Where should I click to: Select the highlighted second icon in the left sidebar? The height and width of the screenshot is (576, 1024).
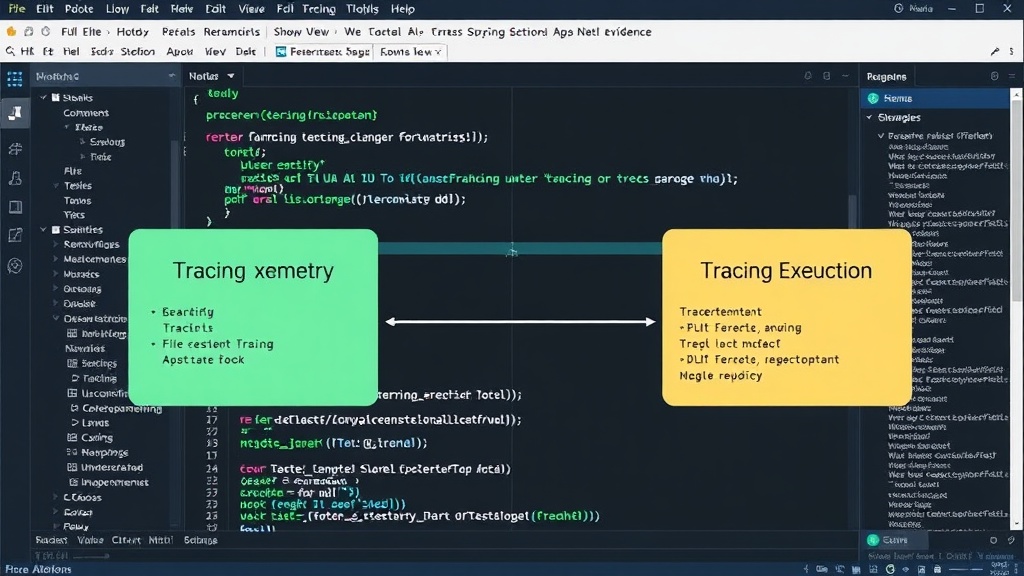pos(14,114)
